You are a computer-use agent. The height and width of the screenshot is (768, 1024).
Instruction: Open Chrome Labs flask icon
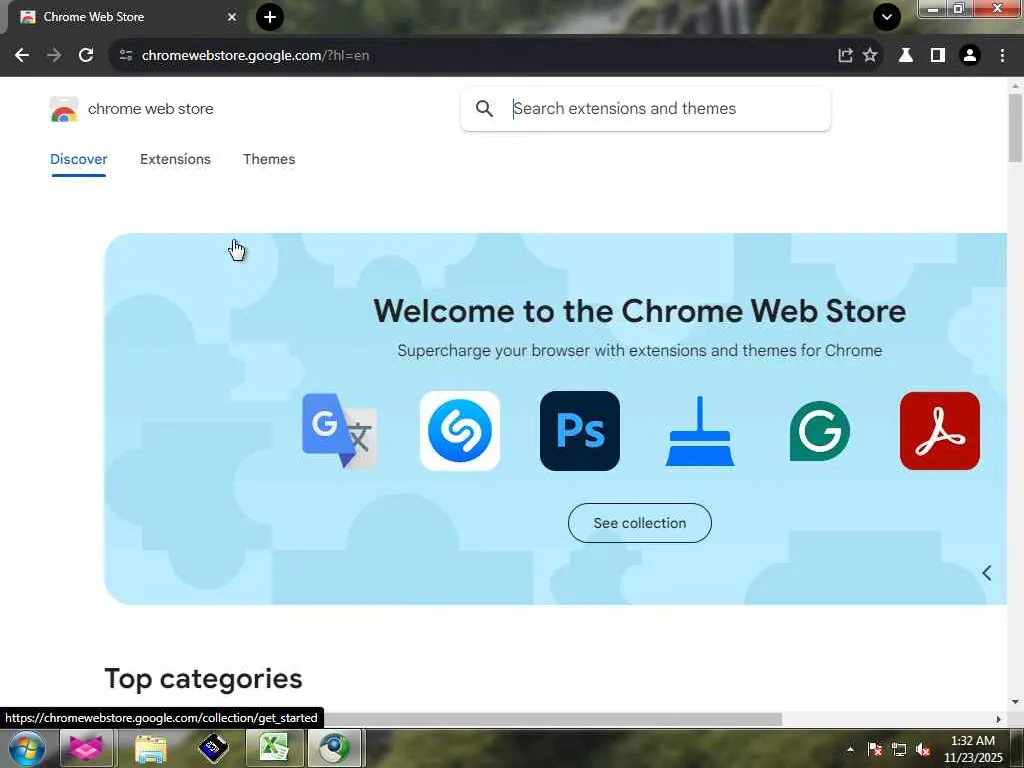pyautogui.click(x=906, y=56)
